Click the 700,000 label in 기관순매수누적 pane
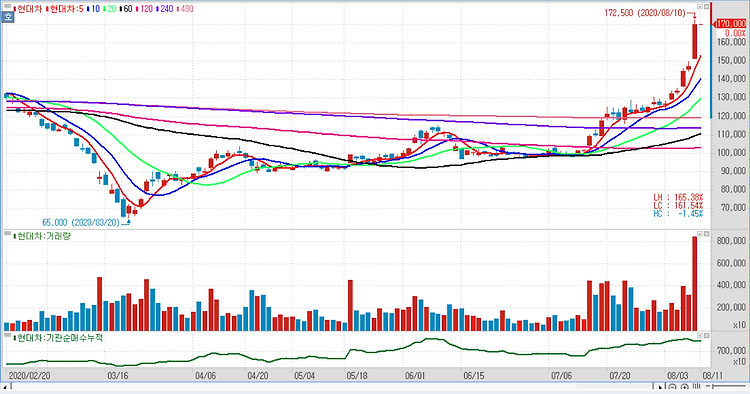 point(731,351)
